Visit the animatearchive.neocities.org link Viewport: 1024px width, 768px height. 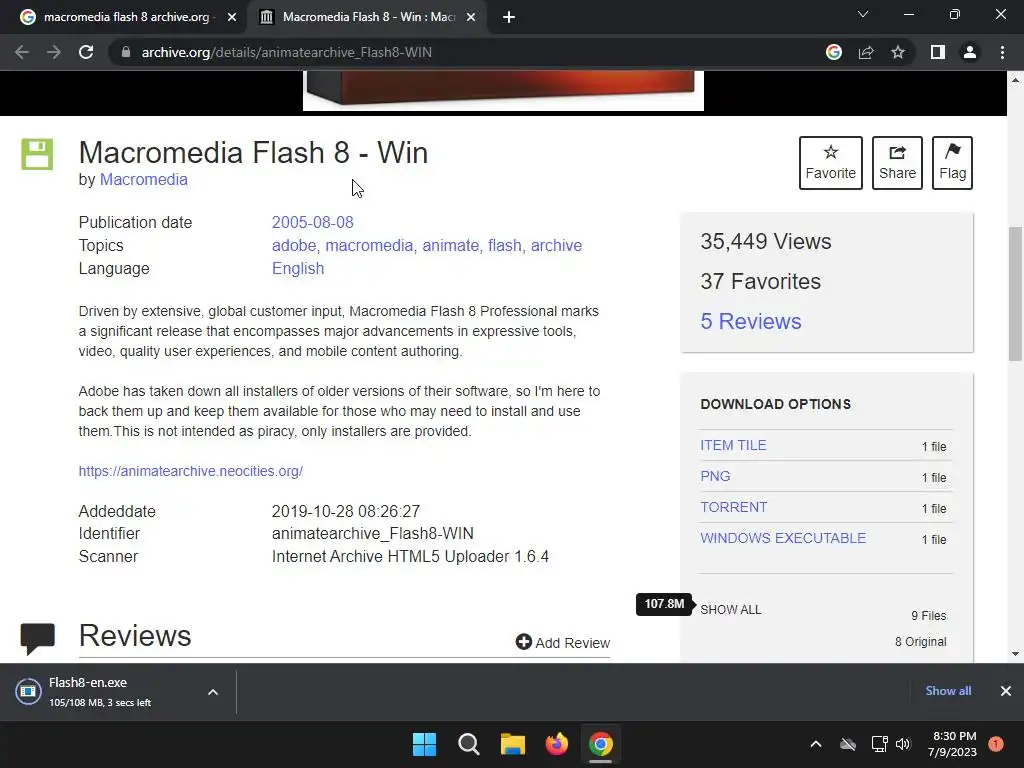click(191, 471)
